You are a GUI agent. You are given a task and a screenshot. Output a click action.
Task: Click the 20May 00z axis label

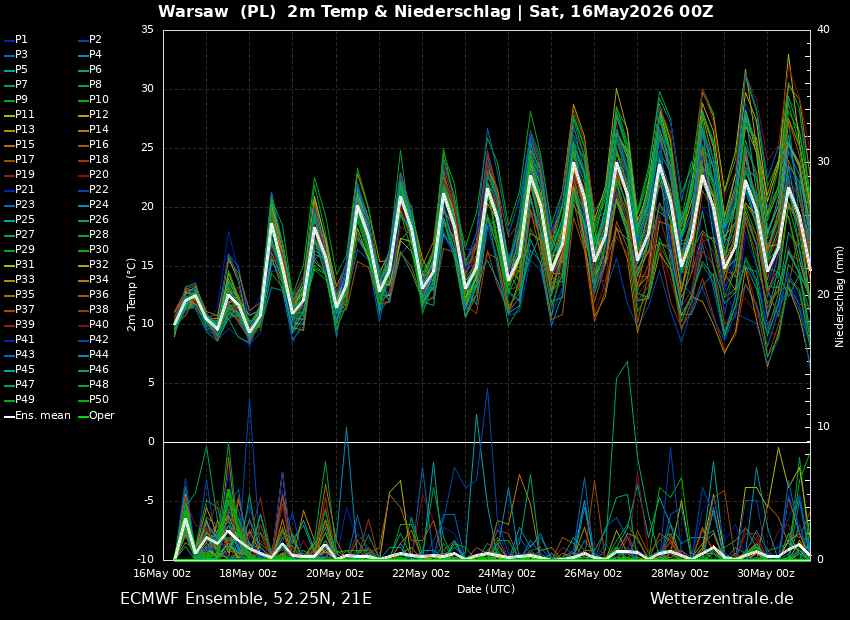click(332, 573)
